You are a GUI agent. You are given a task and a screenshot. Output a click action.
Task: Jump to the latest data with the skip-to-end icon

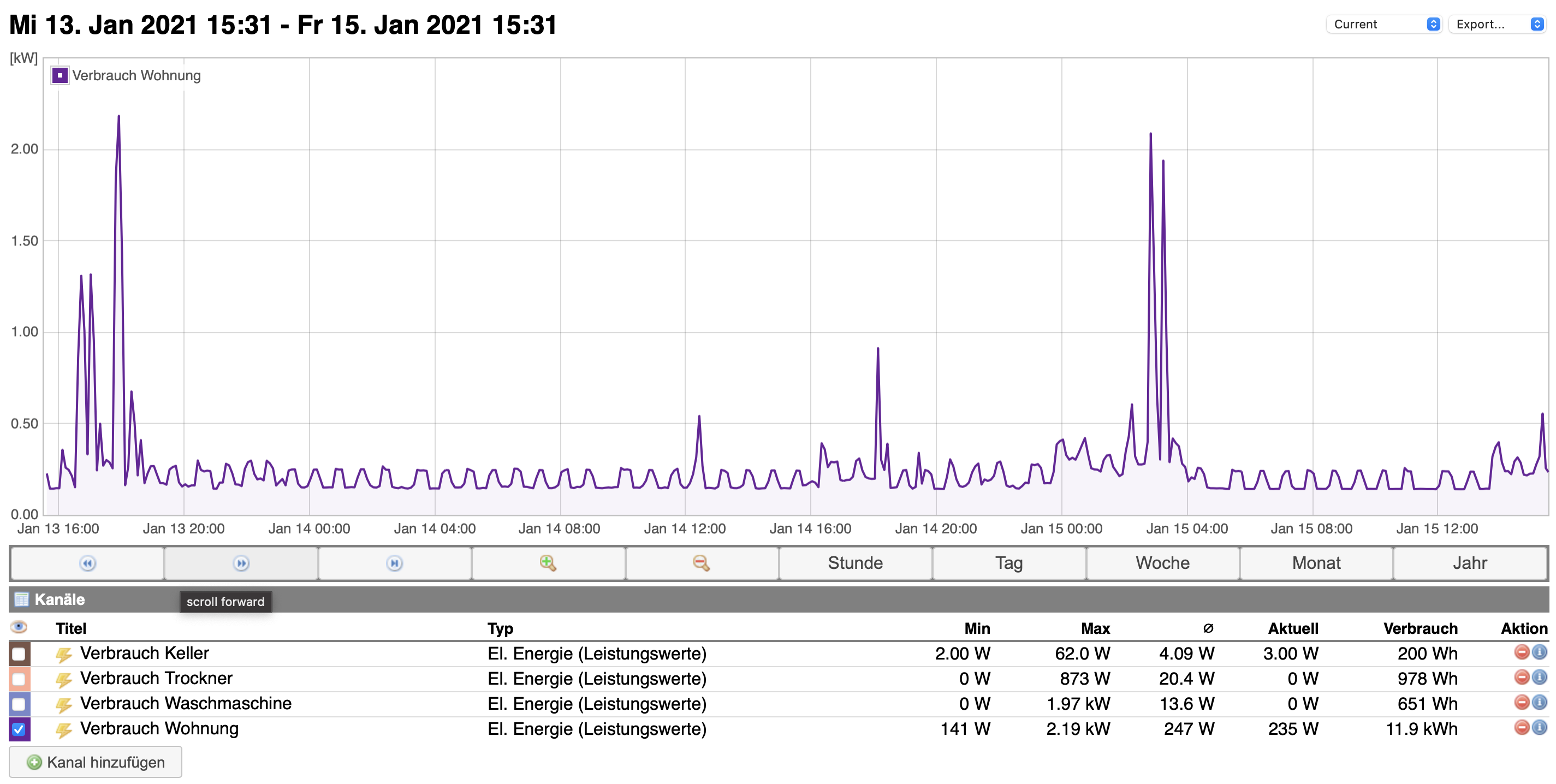394,563
